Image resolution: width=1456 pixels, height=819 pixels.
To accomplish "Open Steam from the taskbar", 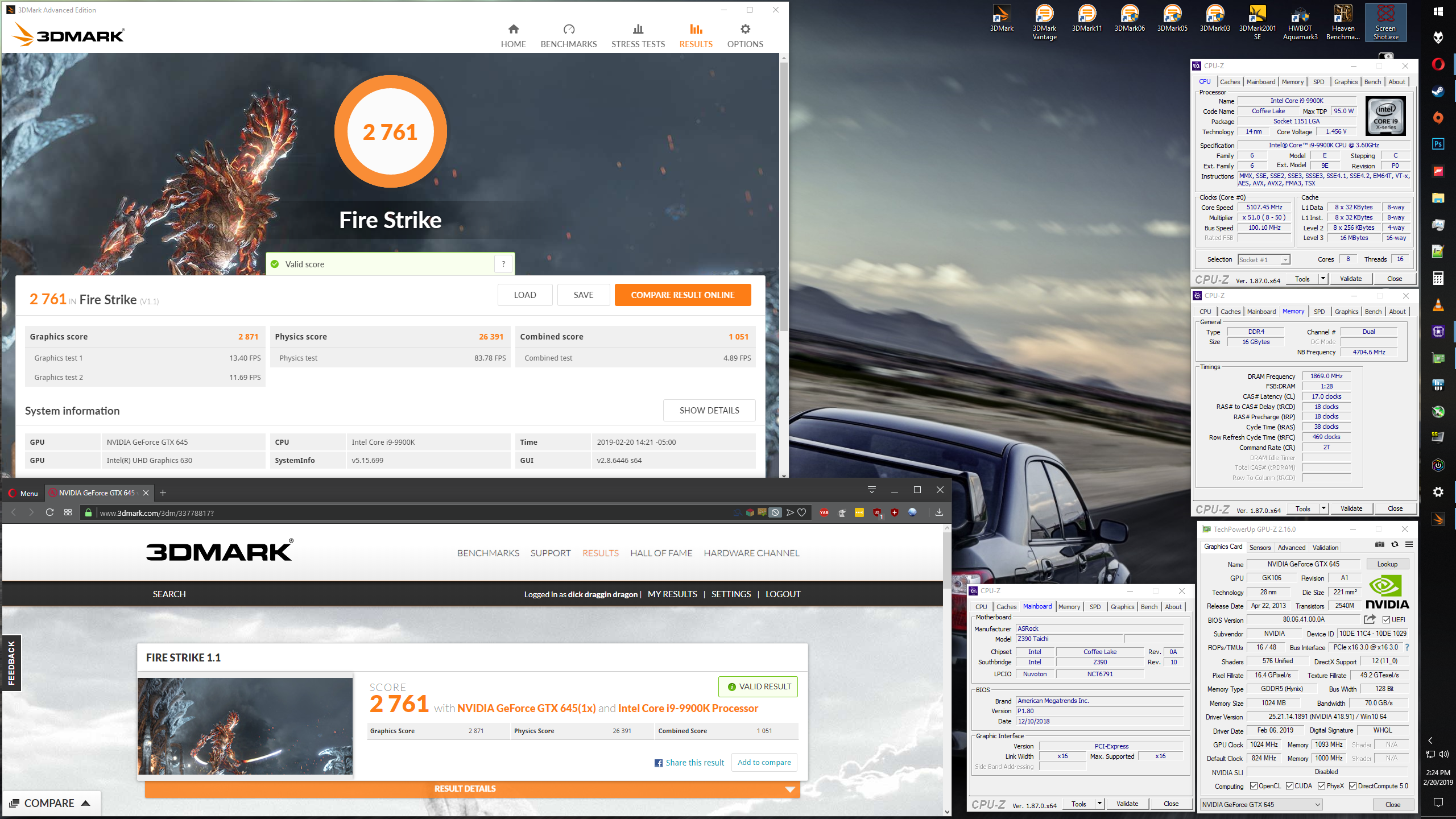I will click(1438, 91).
